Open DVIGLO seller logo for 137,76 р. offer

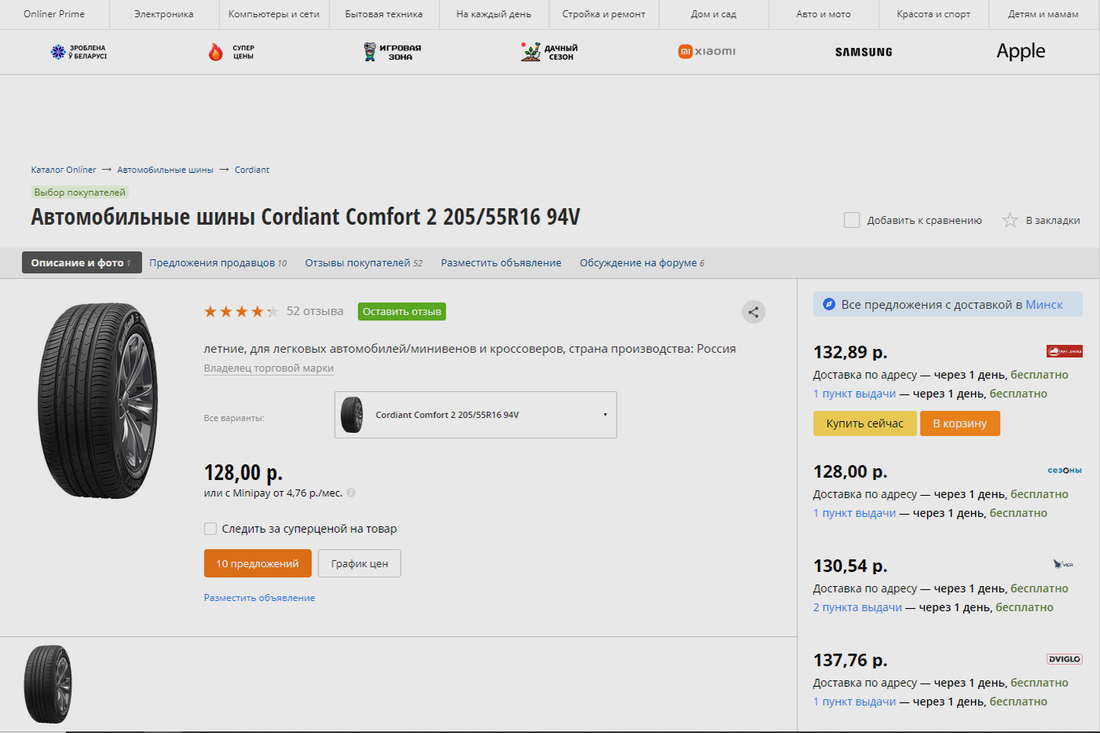coord(1064,659)
